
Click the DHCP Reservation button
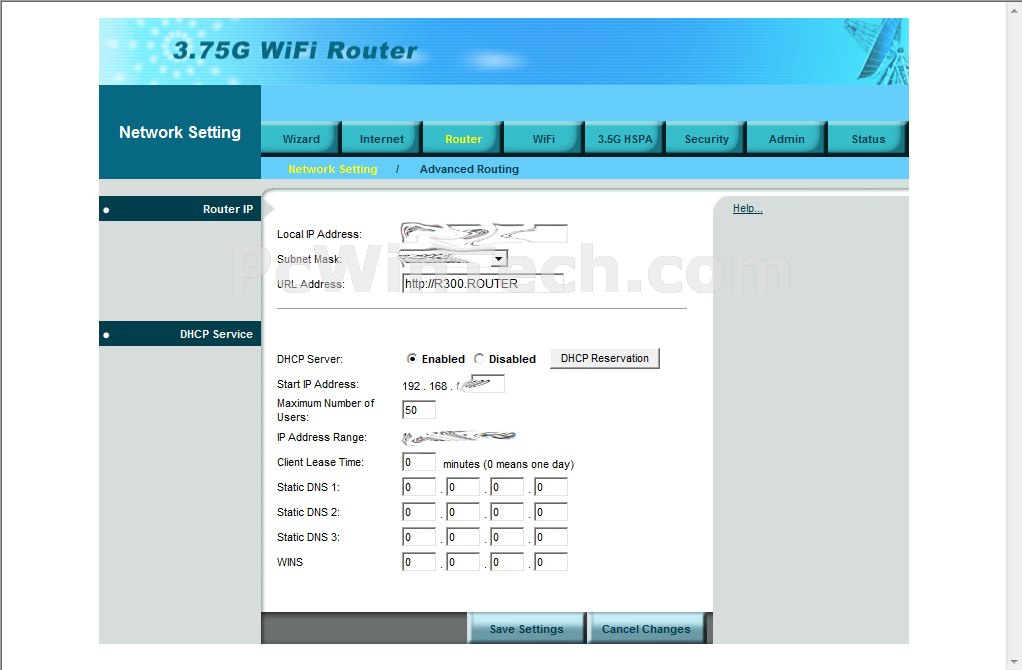[x=605, y=358]
